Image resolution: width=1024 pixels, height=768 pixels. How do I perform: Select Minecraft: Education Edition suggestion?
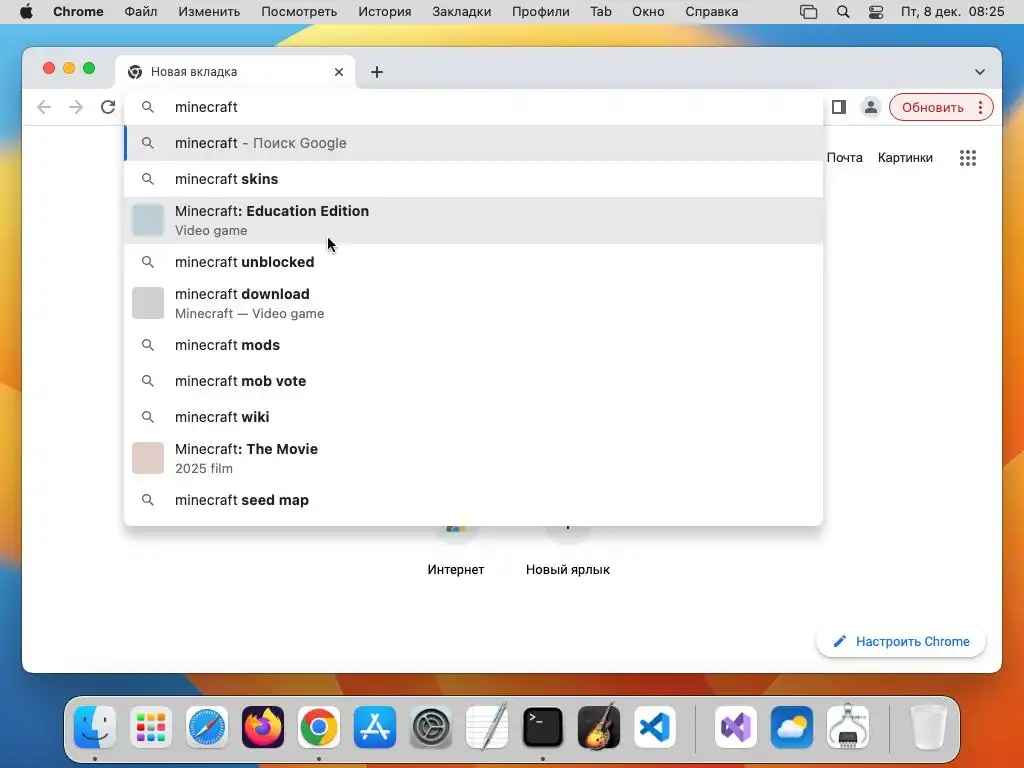[x=473, y=220]
